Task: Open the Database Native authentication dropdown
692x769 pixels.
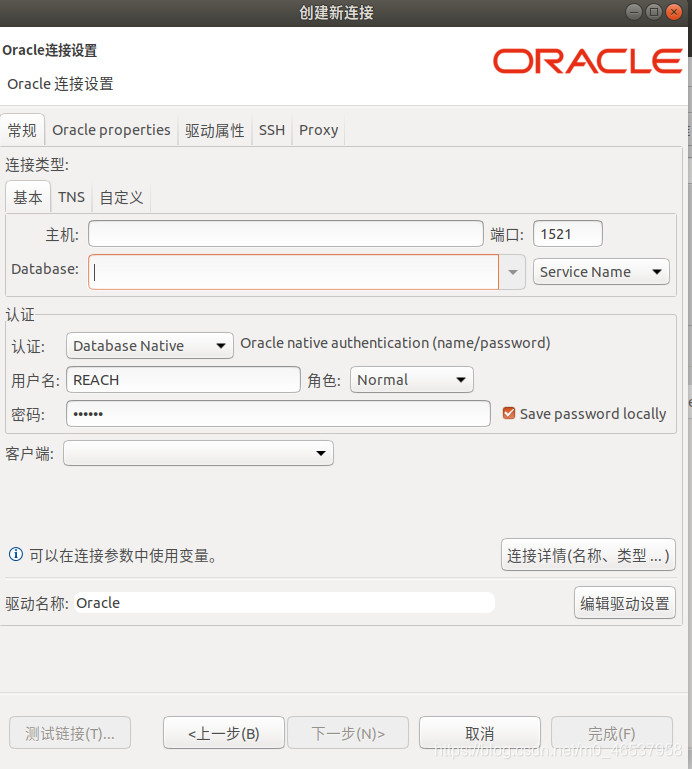Action: (x=150, y=346)
